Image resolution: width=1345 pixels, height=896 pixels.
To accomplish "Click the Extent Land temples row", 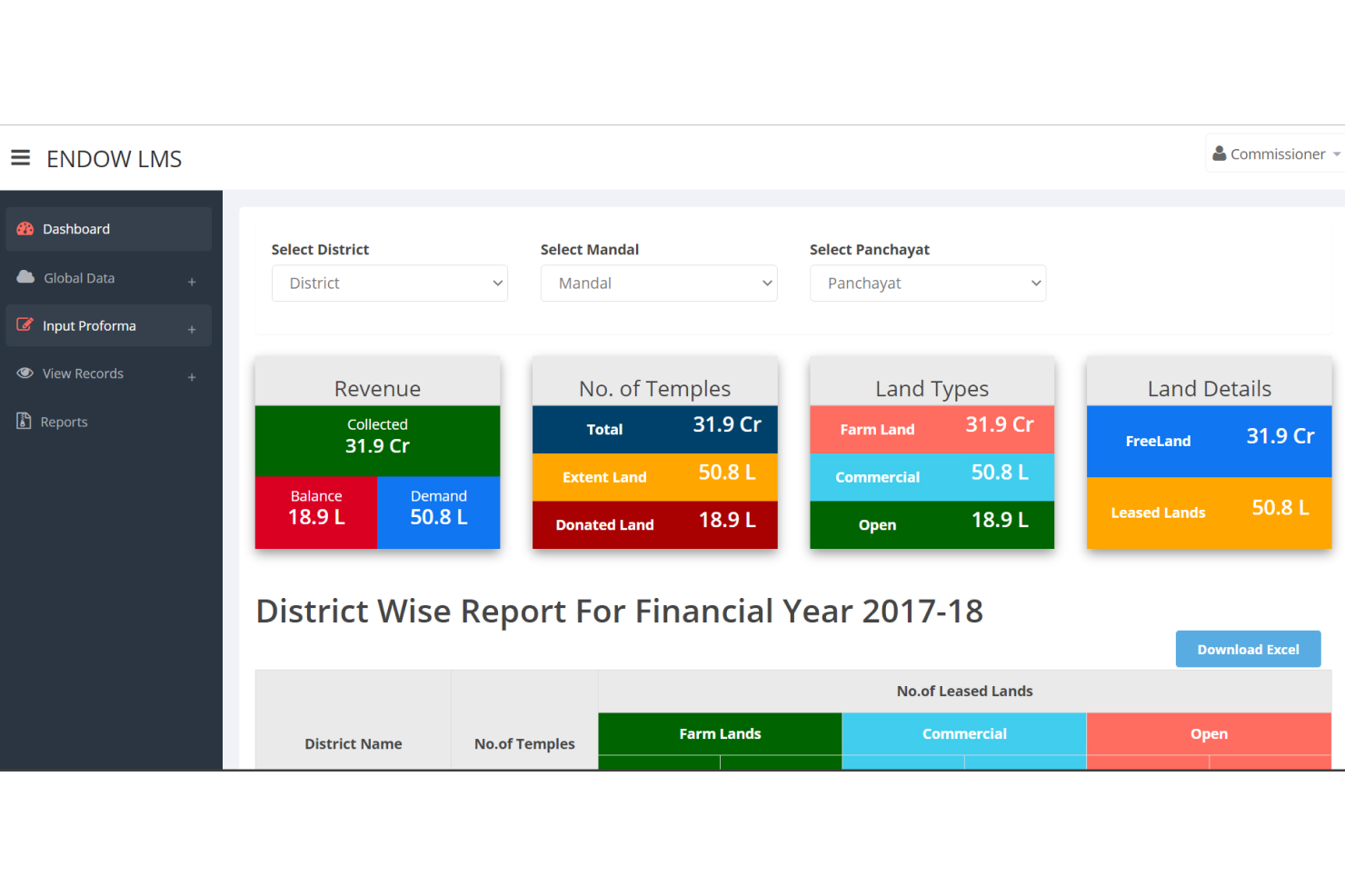I will 654,477.
